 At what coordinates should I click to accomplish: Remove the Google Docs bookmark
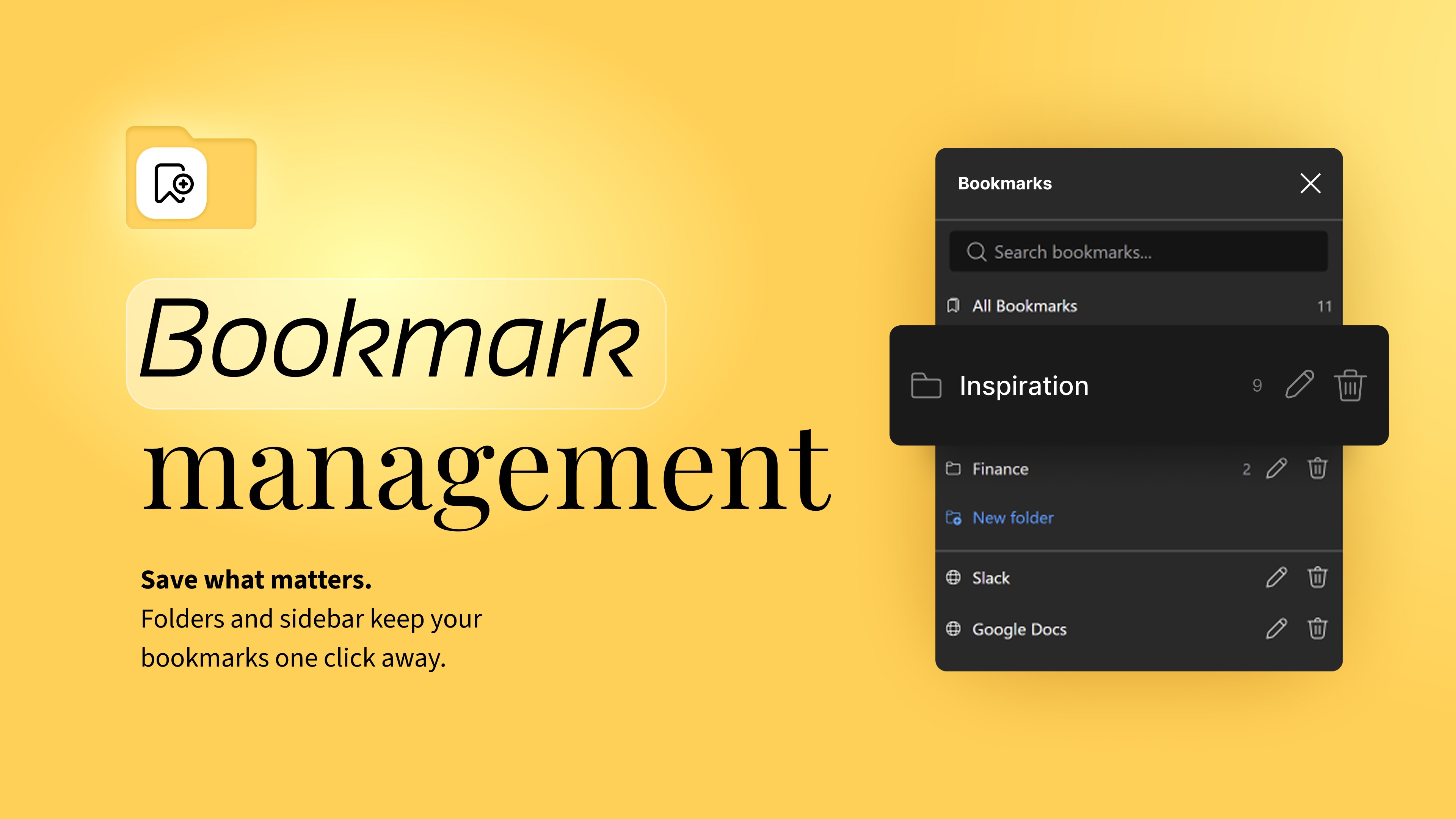1318,628
